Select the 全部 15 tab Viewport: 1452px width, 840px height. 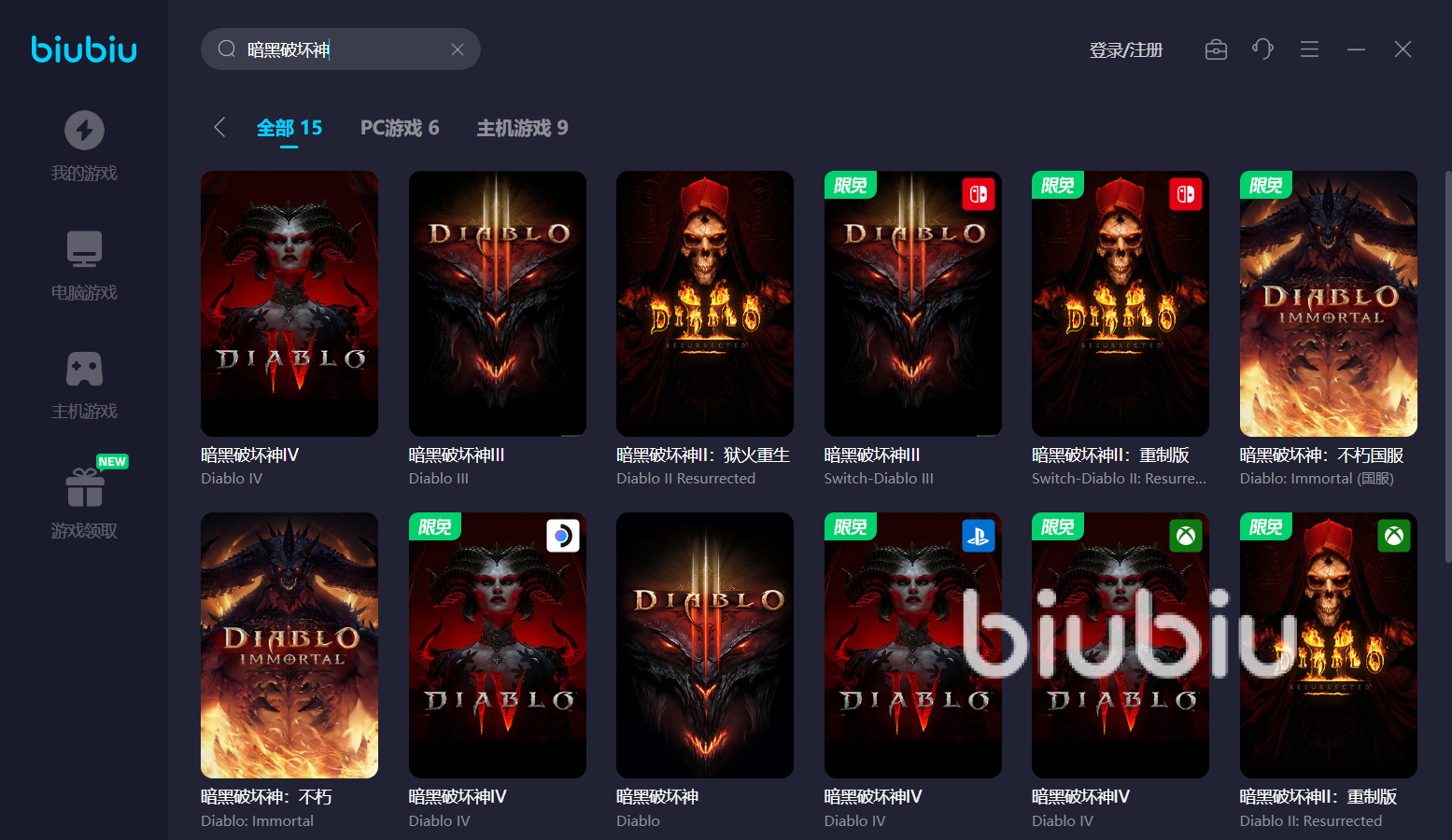coord(289,128)
